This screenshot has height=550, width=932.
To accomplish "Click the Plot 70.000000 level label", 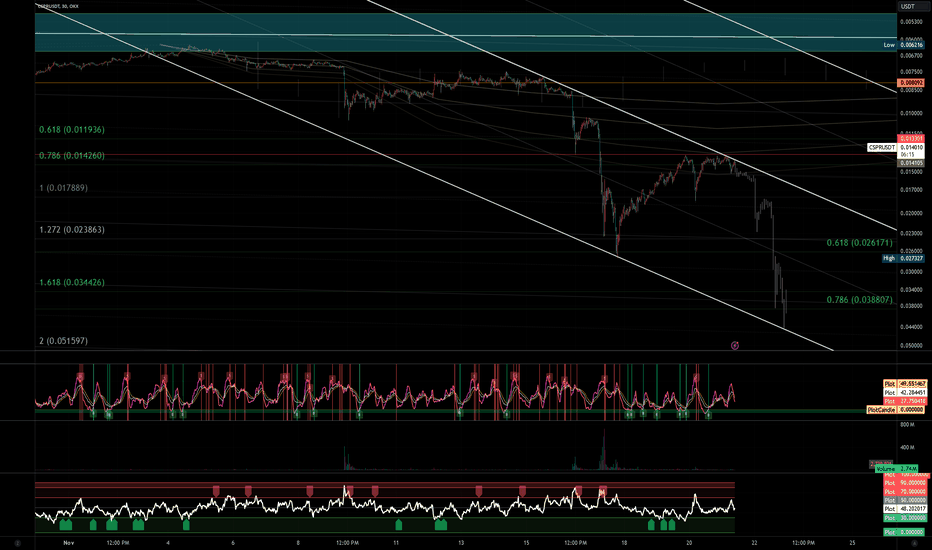I will coord(904,492).
